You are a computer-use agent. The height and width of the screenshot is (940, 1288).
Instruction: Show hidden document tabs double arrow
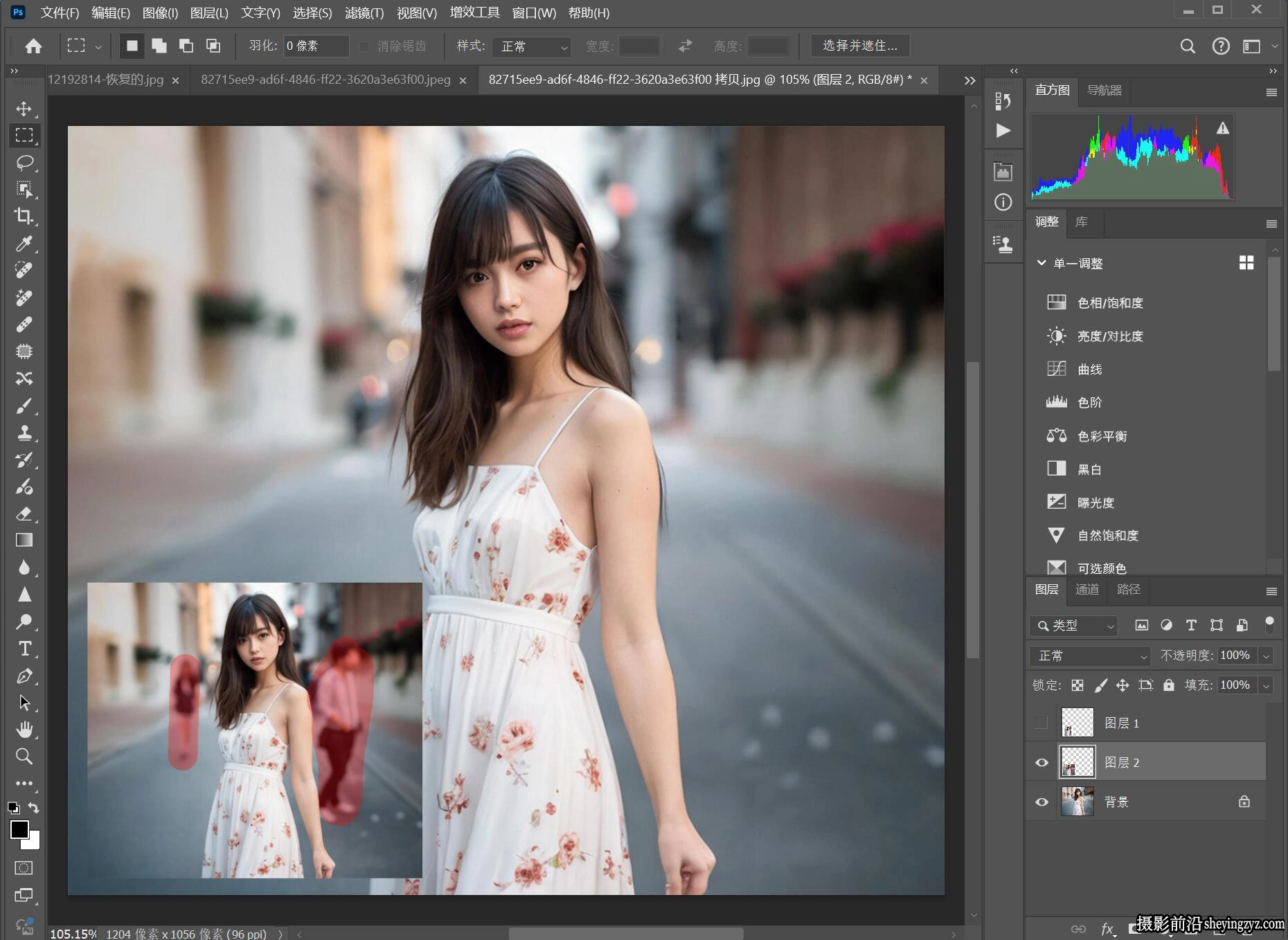point(969,80)
